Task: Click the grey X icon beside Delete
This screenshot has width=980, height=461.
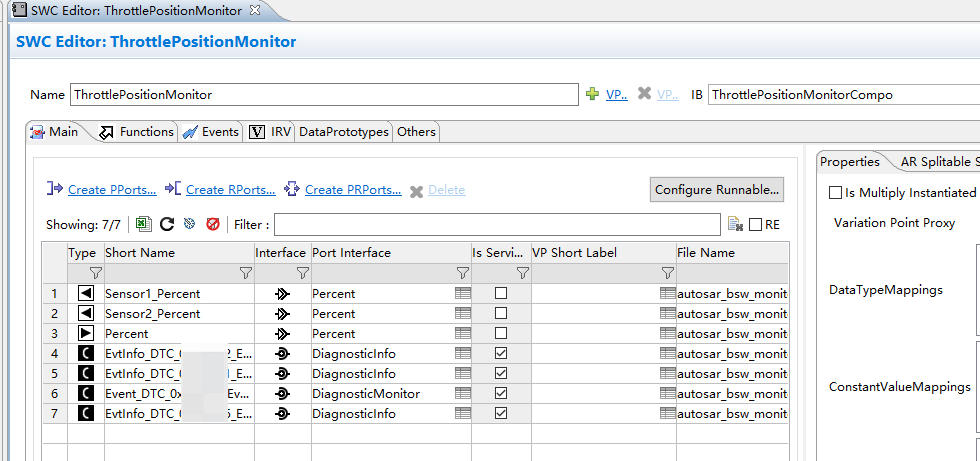Action: click(416, 191)
